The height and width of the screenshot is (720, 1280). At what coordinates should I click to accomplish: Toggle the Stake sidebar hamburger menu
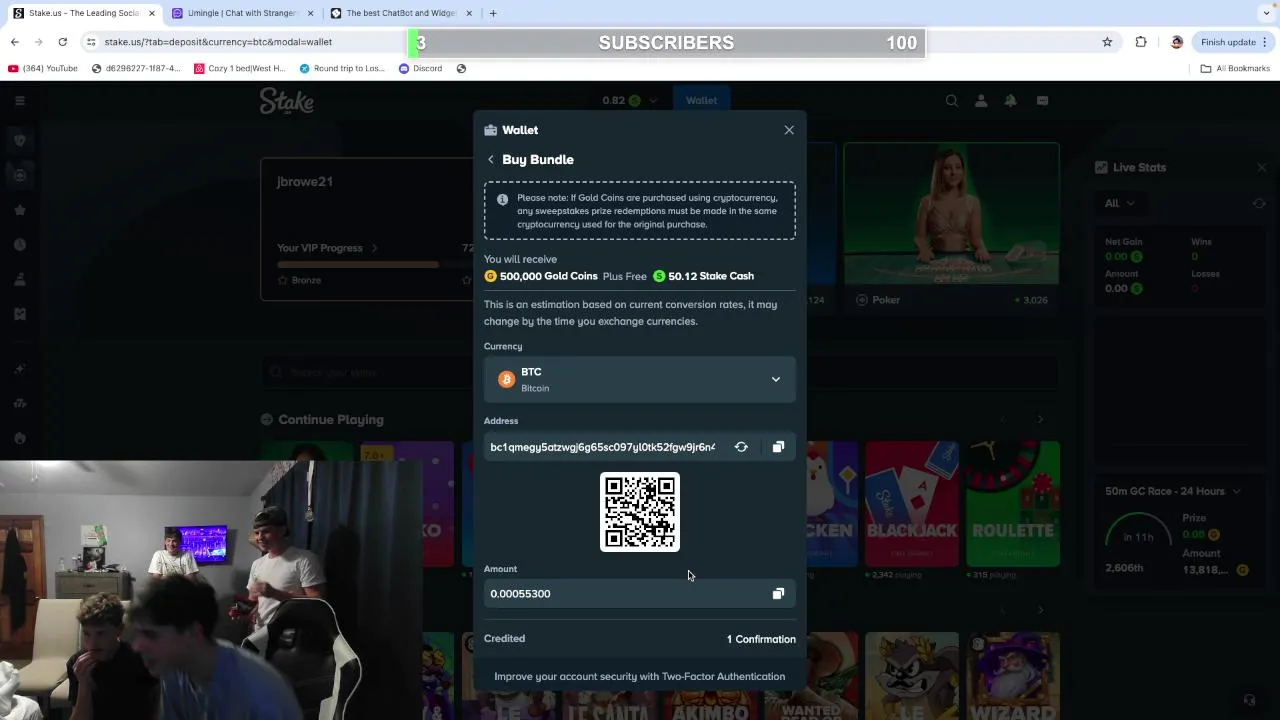click(19, 100)
